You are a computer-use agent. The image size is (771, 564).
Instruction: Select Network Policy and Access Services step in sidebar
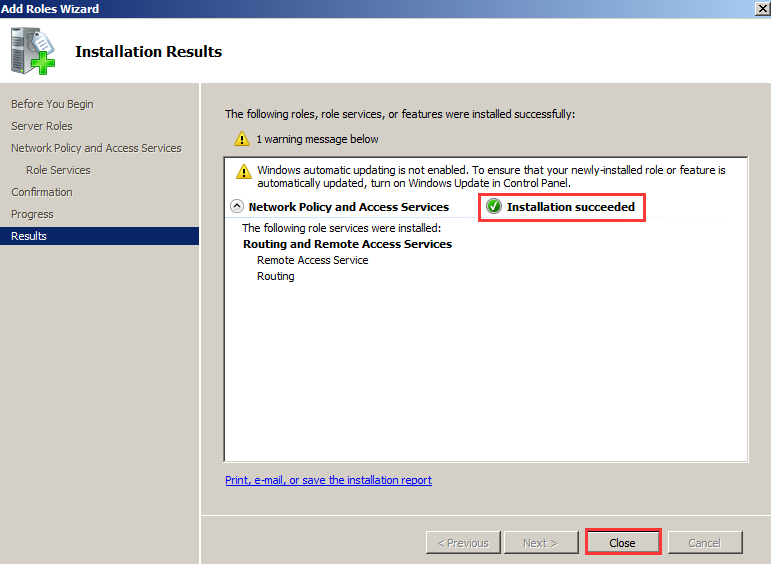96,148
